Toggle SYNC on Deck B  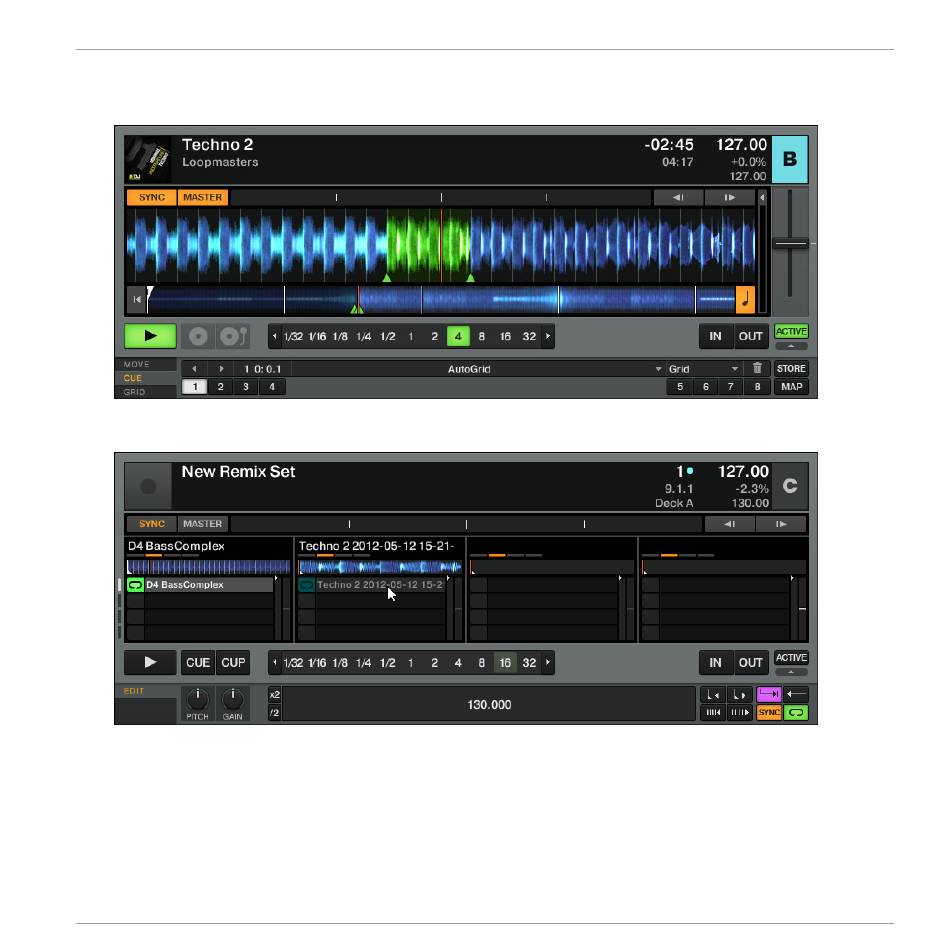[x=152, y=197]
